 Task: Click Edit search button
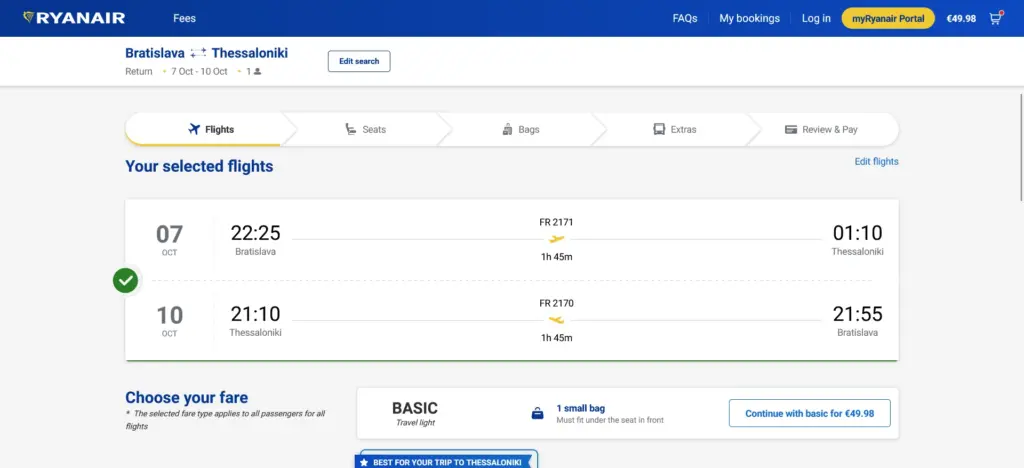pyautogui.click(x=359, y=61)
